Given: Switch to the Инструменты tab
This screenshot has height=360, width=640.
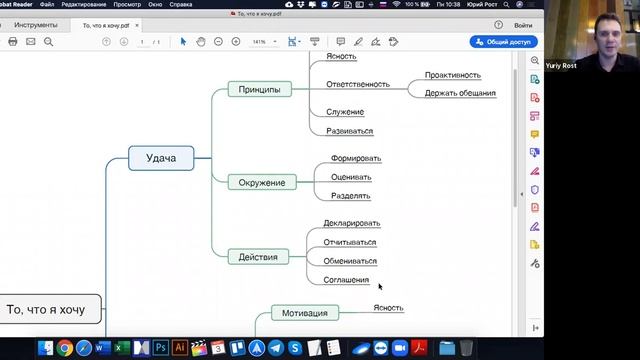Looking at the screenshot, I should coord(36,25).
